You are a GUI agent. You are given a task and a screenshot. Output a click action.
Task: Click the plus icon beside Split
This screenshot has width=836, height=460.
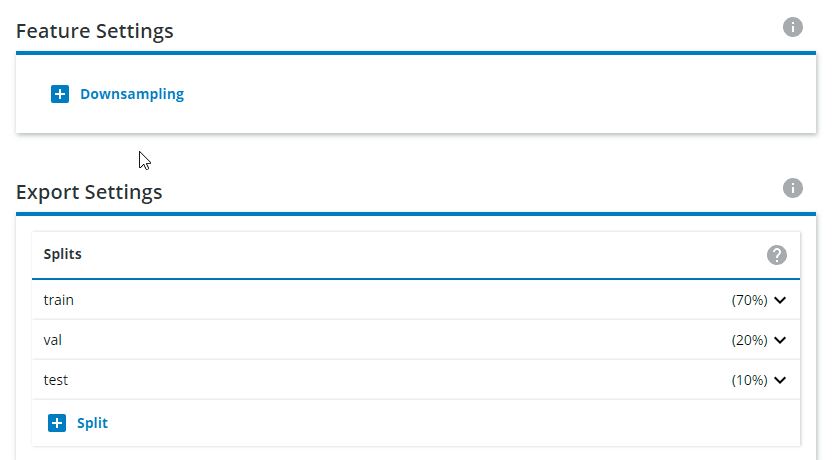(x=57, y=423)
